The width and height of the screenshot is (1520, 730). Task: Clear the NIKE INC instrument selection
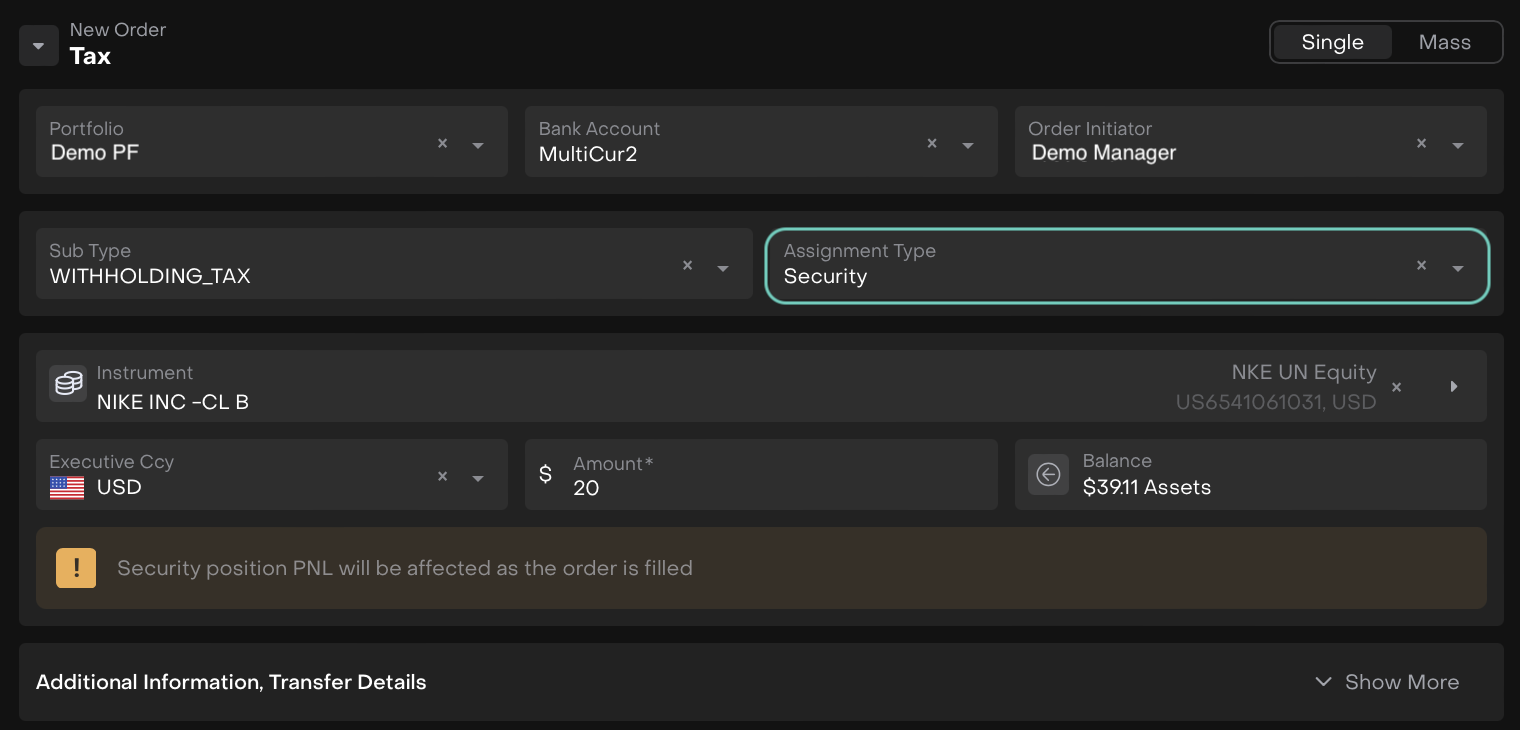(1397, 387)
